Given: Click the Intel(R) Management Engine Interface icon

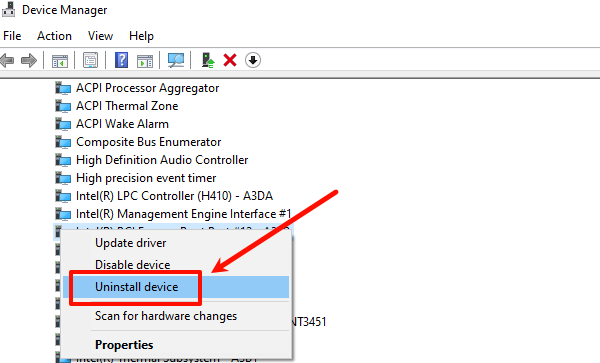Looking at the screenshot, I should (63, 214).
